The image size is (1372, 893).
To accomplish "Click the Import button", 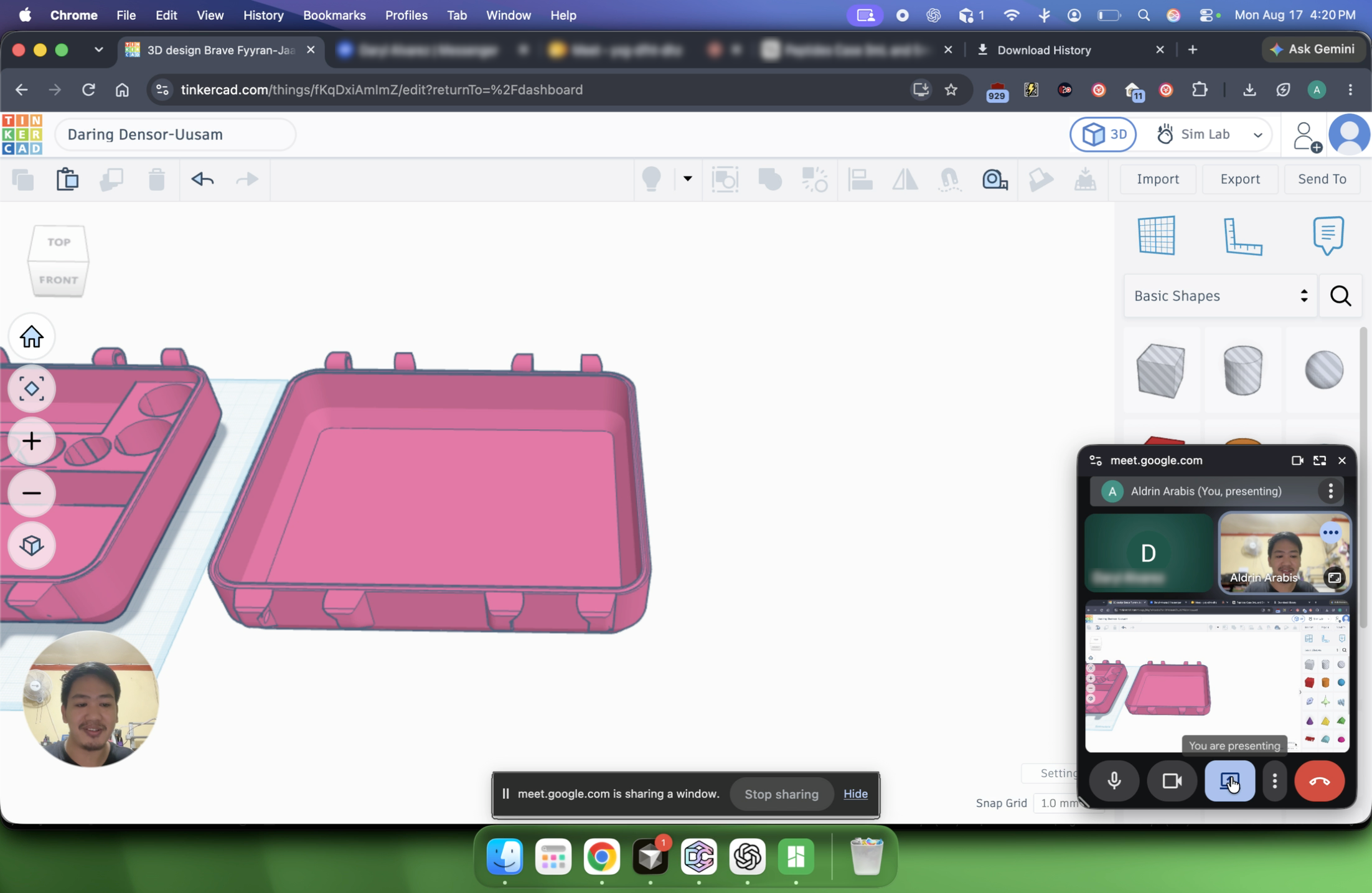I will [1157, 179].
